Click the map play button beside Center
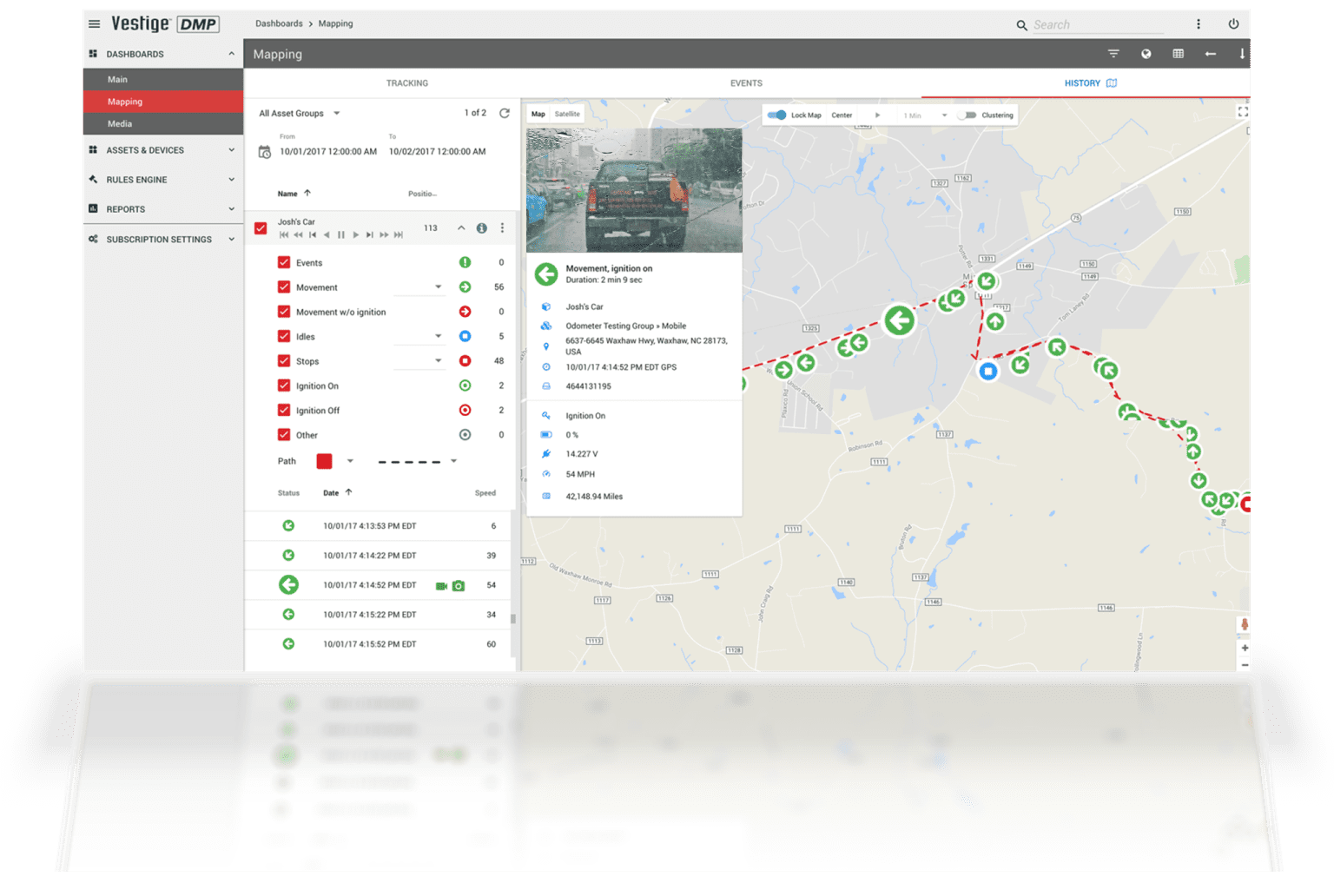Screen dimensions: 1334x896 (x=877, y=115)
